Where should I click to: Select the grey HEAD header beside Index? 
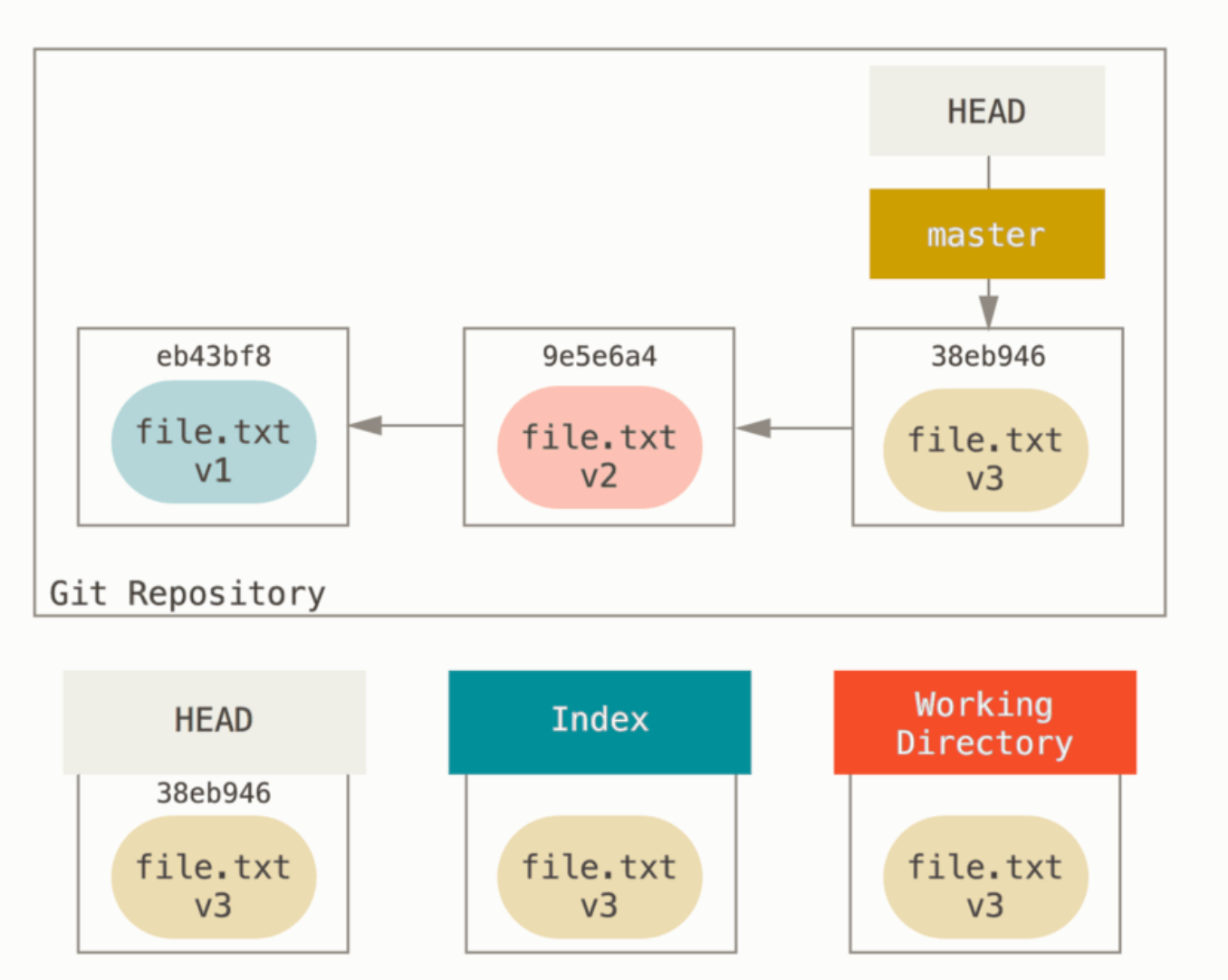214,721
